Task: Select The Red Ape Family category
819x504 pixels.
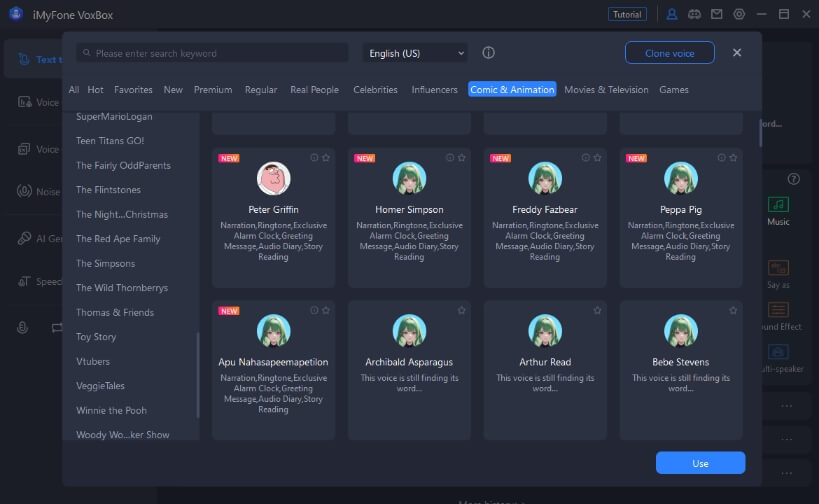Action: pos(118,239)
